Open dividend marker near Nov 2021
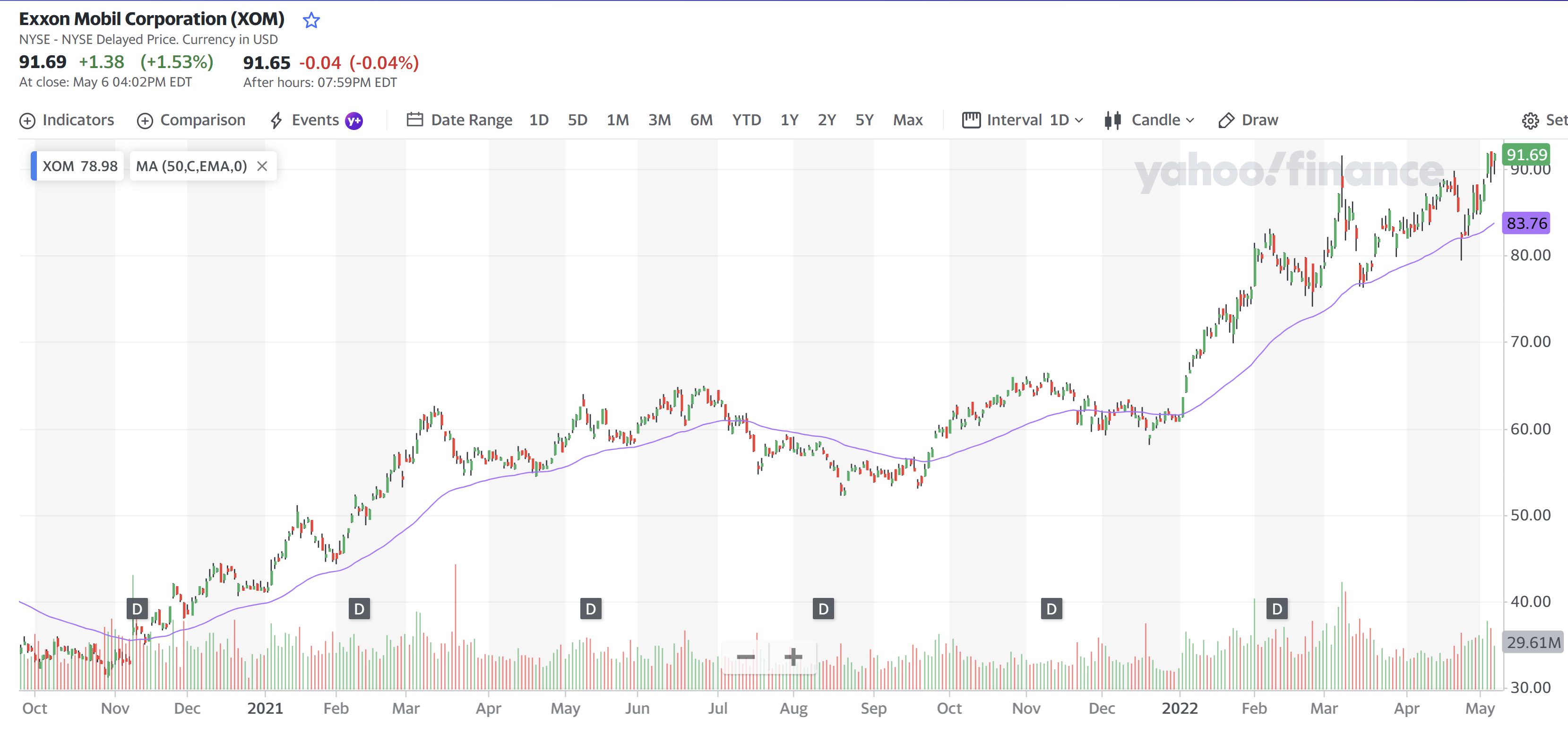The width and height of the screenshot is (1568, 735). pos(1051,608)
